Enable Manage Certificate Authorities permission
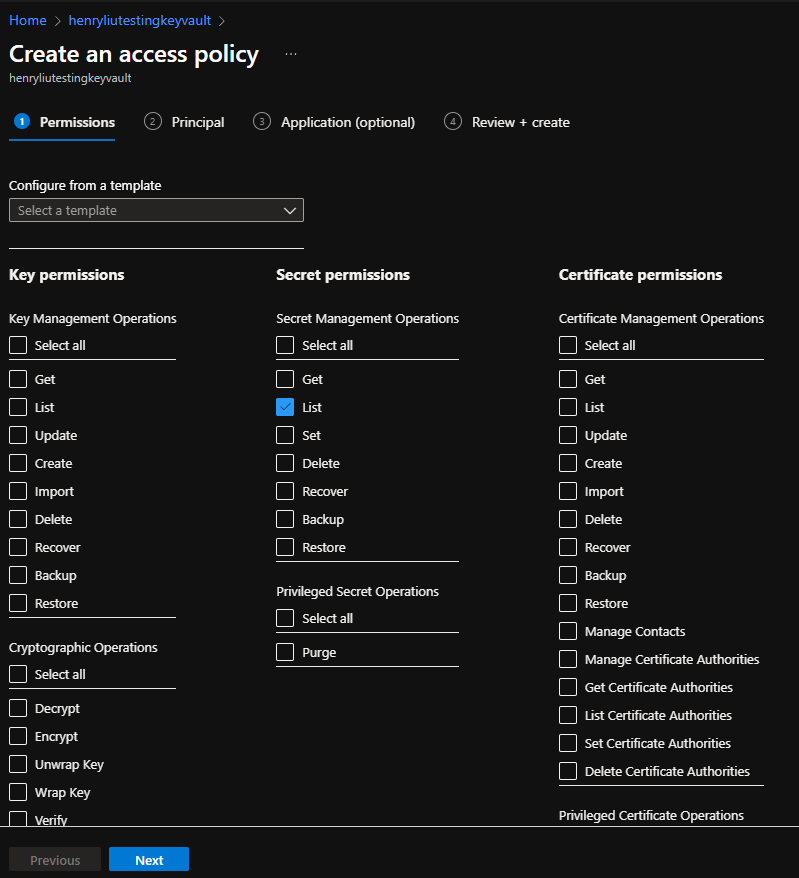The image size is (799, 878). 568,659
